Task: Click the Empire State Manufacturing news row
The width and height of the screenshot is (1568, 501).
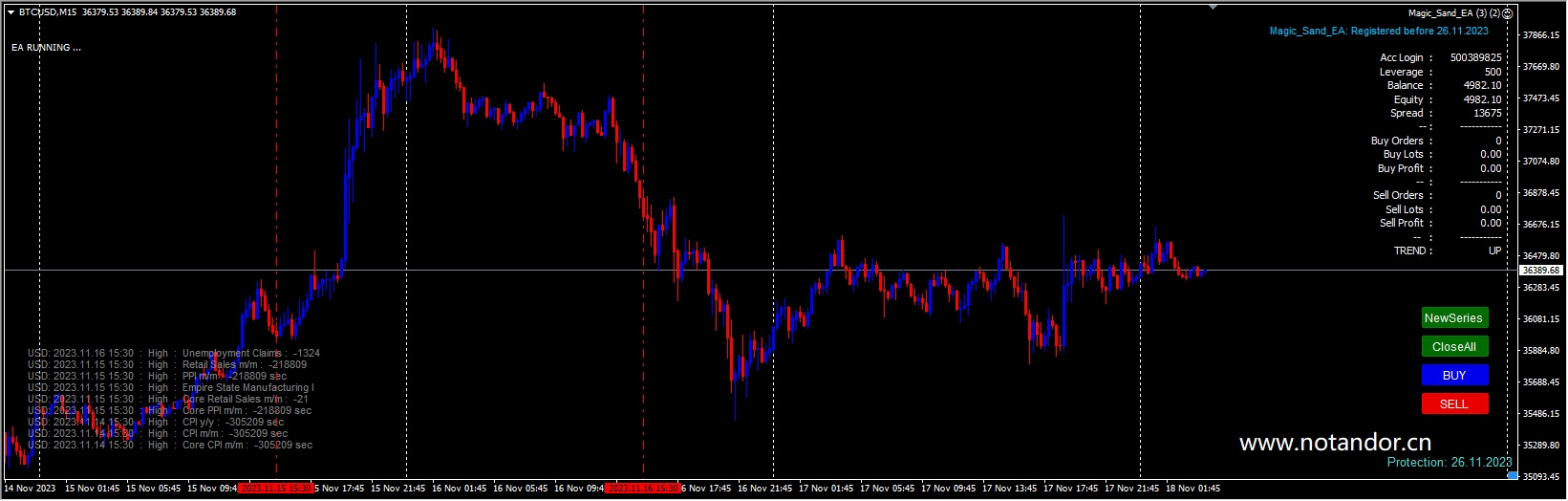Action: tap(170, 388)
